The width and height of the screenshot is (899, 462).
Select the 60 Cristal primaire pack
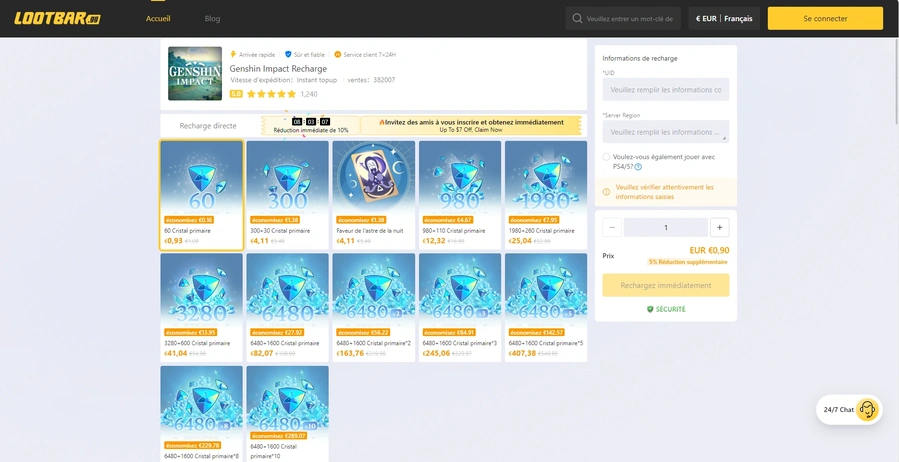[x=201, y=195]
